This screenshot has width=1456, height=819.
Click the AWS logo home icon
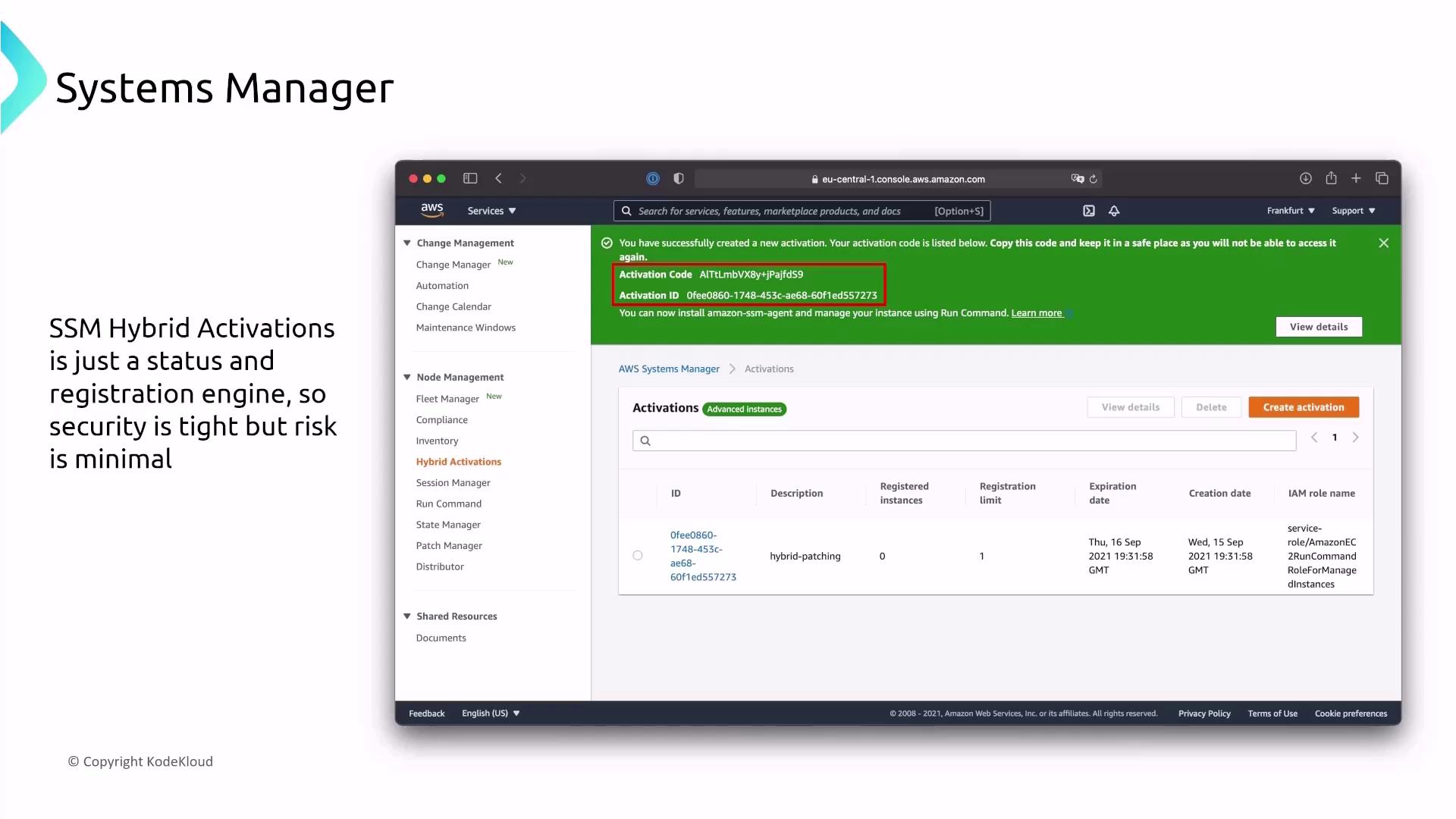(432, 210)
